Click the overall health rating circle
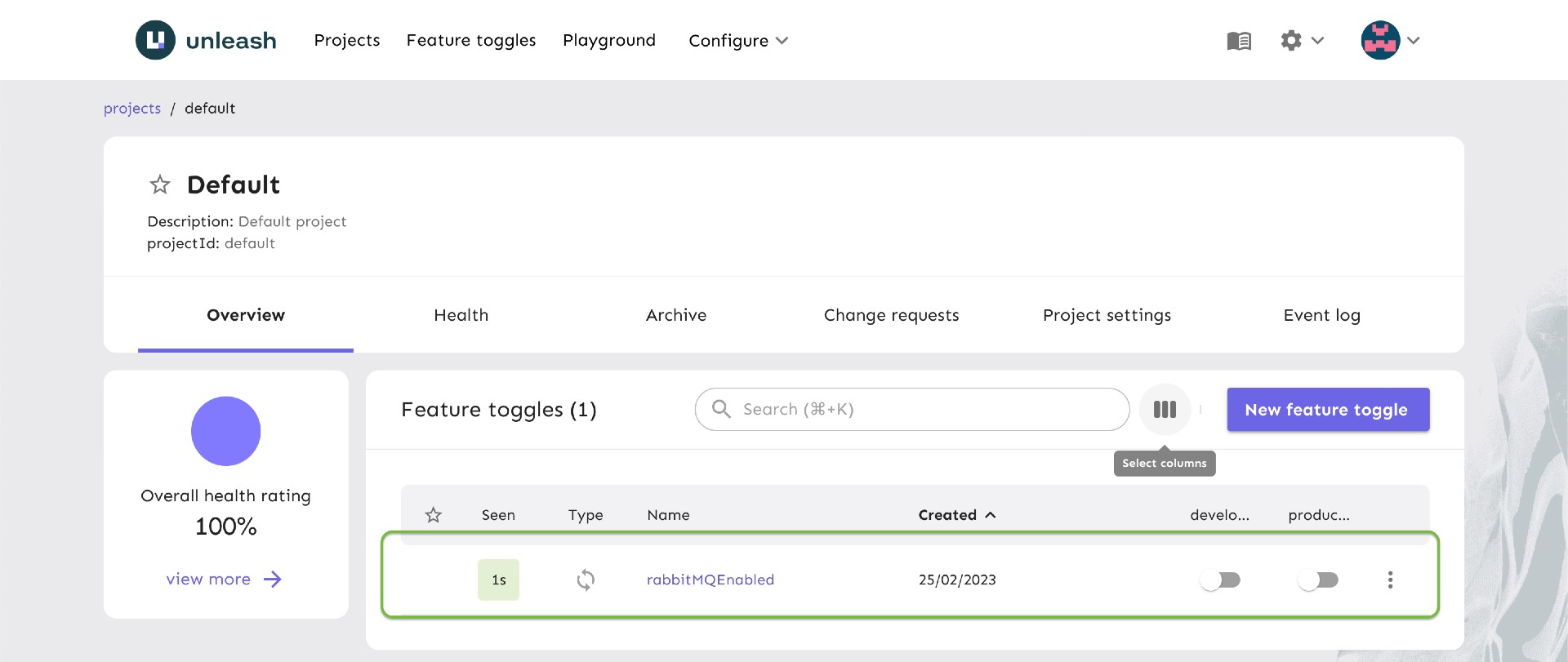The width and height of the screenshot is (1568, 662). [226, 431]
